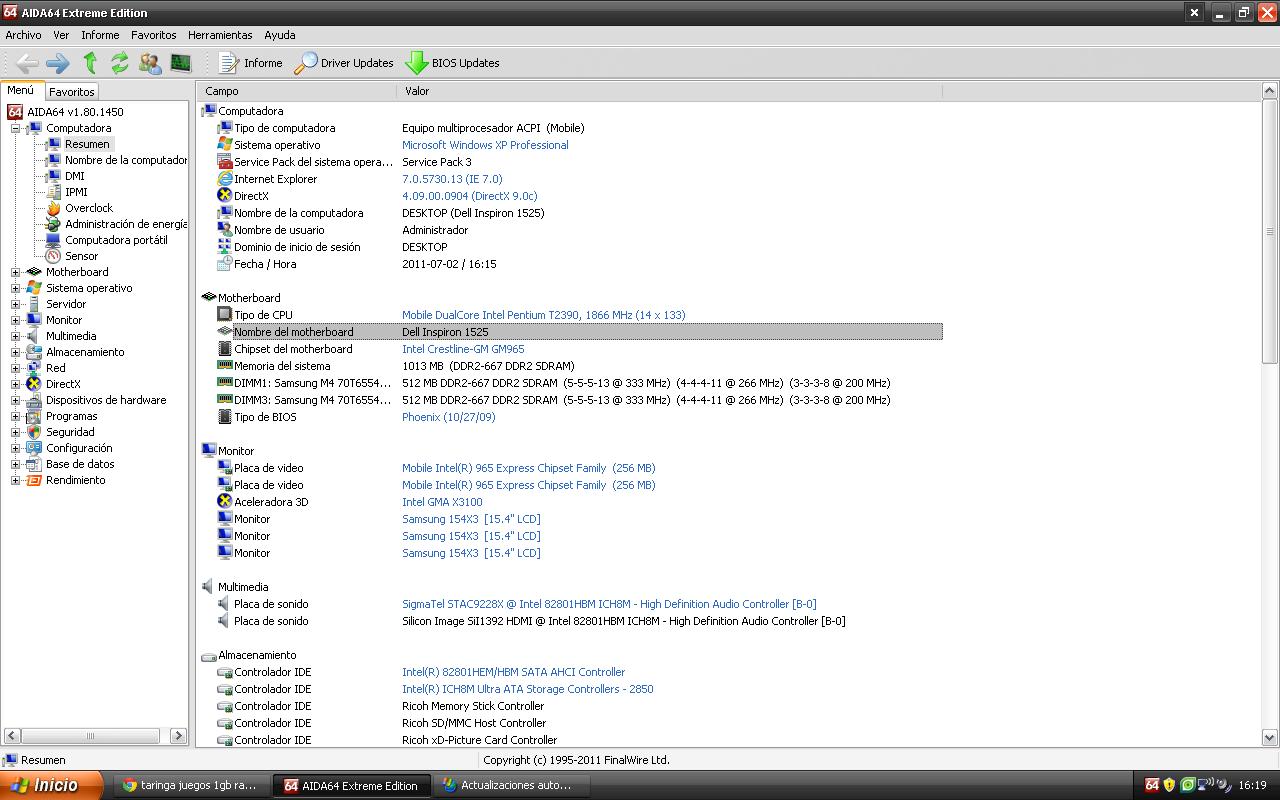Open the Herramientas menu
Viewport: 1280px width, 800px height.
(220, 35)
